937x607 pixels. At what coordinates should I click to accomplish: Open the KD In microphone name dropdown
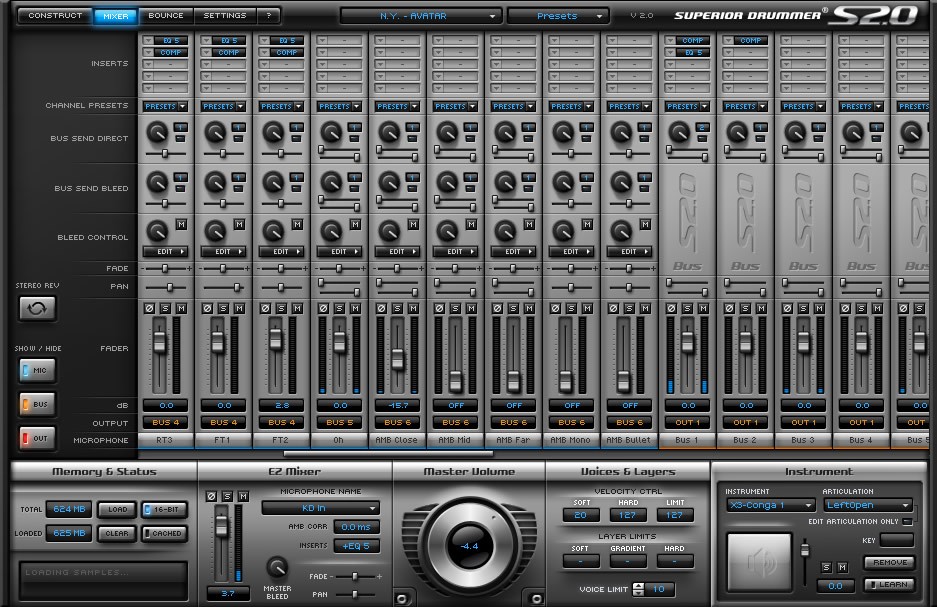click(x=320, y=508)
